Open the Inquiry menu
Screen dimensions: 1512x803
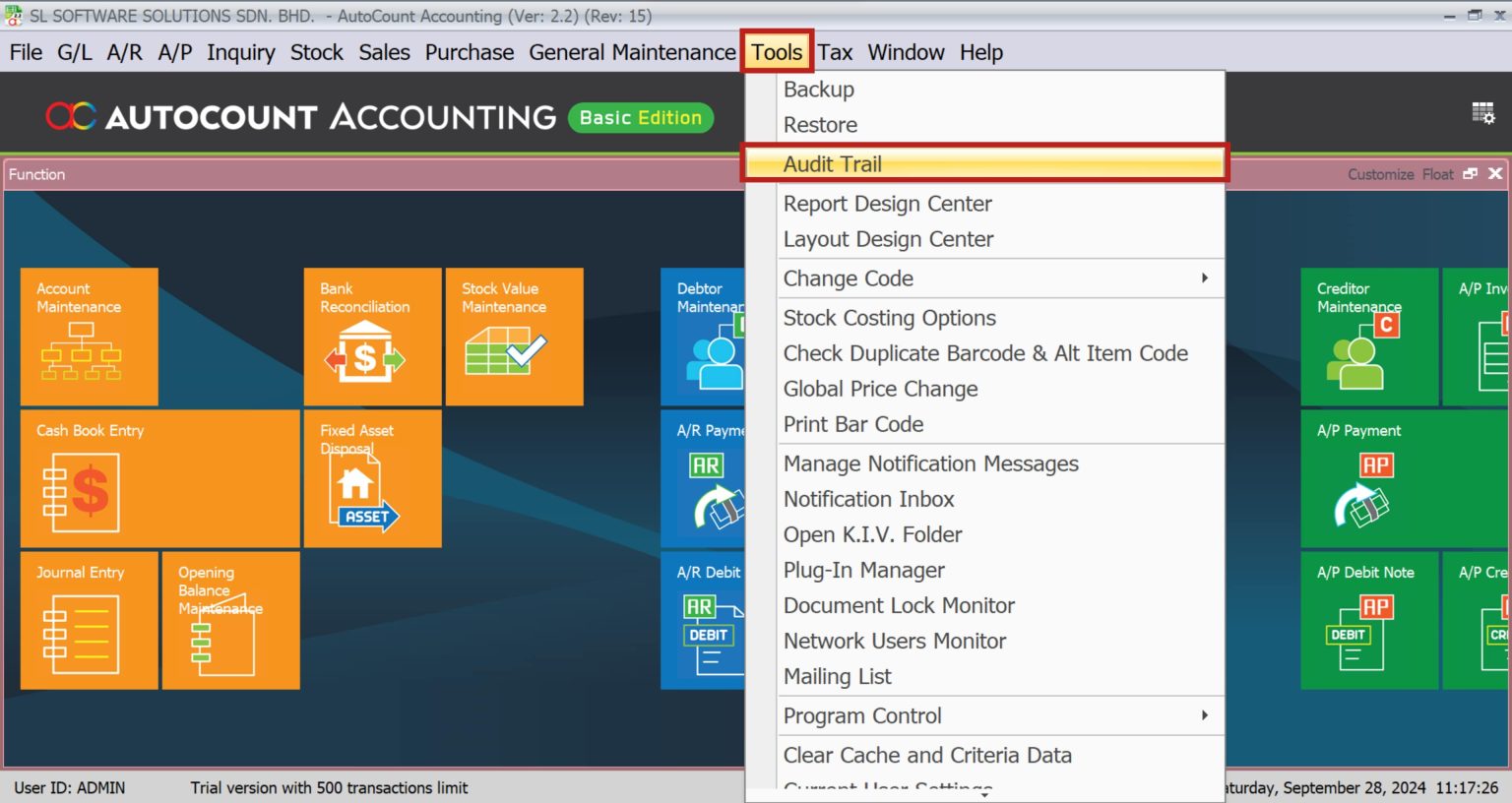click(240, 52)
